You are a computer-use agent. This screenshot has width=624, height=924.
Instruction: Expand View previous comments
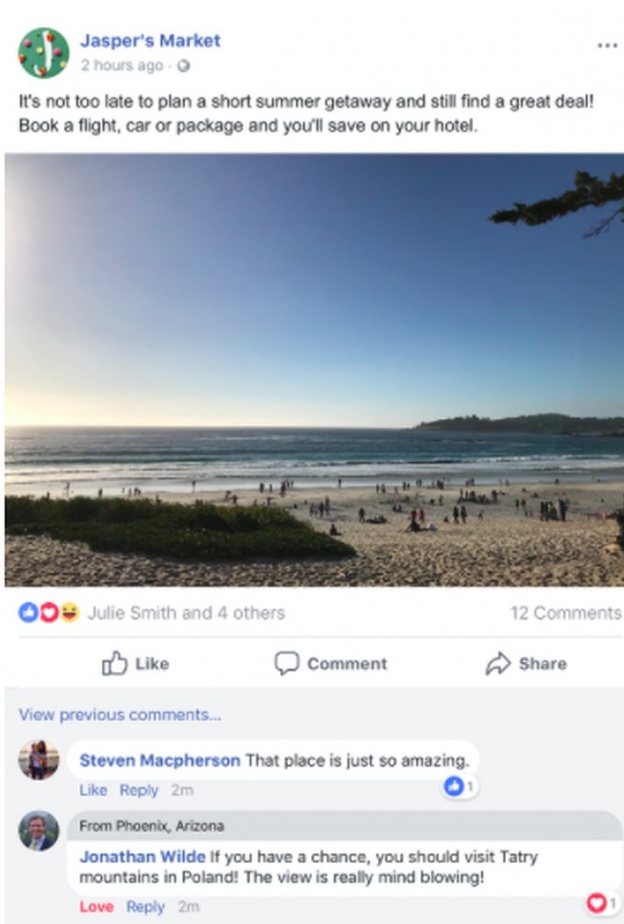(119, 714)
